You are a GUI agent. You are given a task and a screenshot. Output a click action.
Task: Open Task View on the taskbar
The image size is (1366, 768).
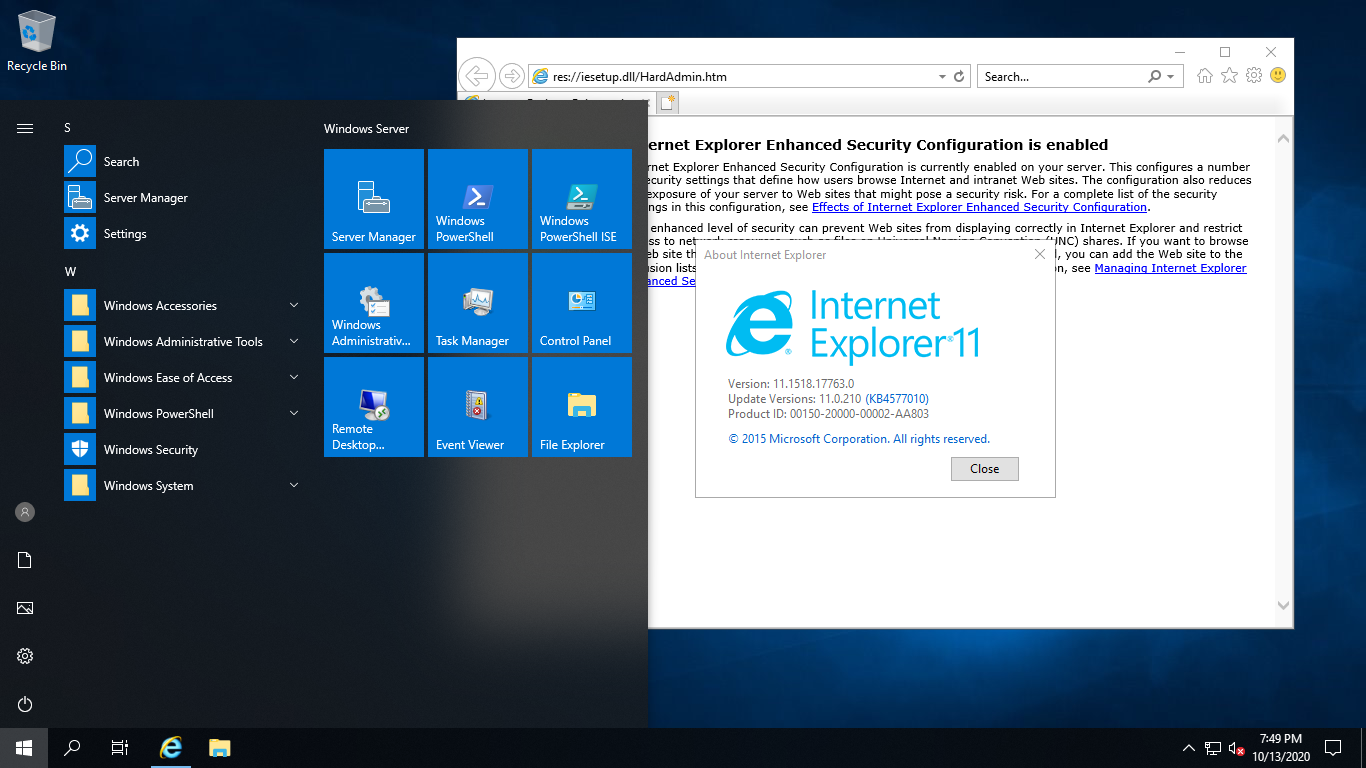120,748
